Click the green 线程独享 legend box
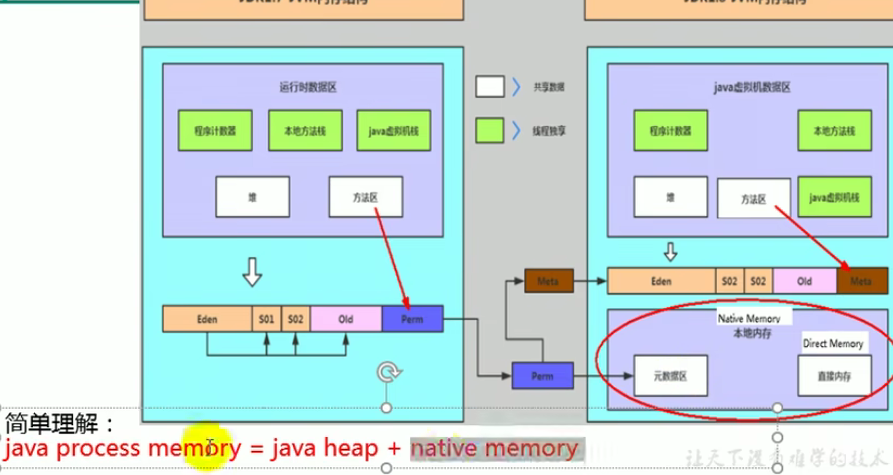The height and width of the screenshot is (475, 893). point(490,130)
